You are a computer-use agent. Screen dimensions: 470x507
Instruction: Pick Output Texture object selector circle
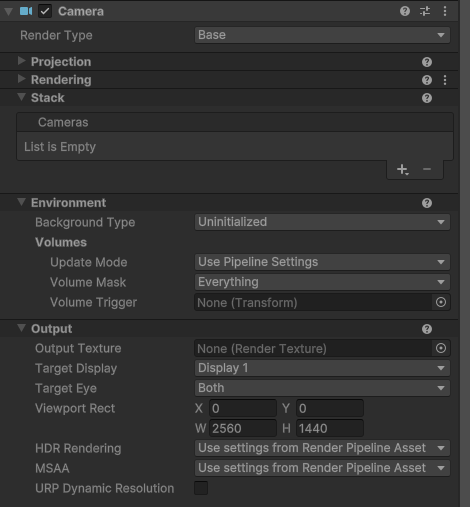click(x=441, y=348)
